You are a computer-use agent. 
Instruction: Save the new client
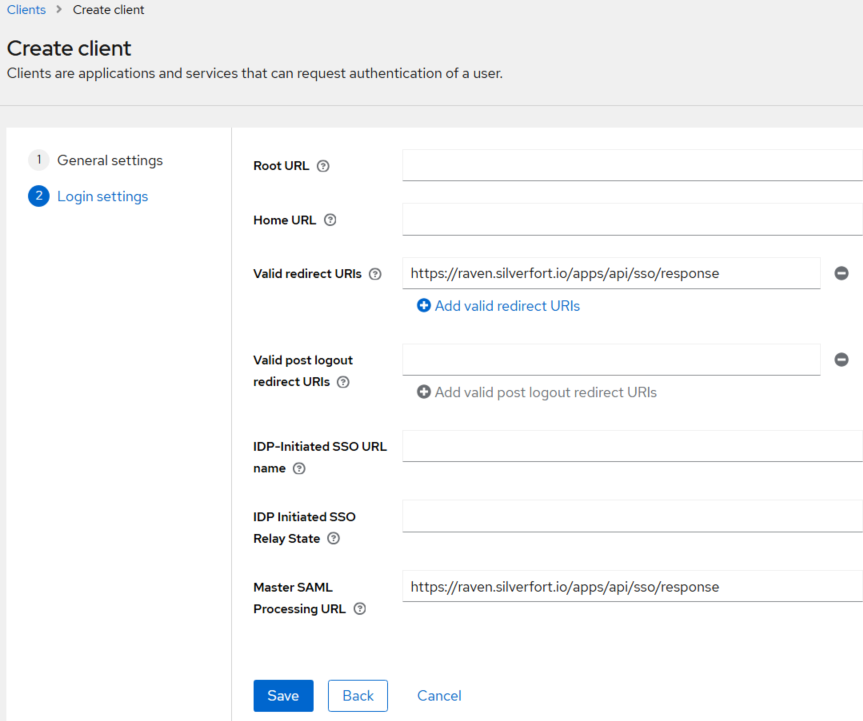point(283,696)
